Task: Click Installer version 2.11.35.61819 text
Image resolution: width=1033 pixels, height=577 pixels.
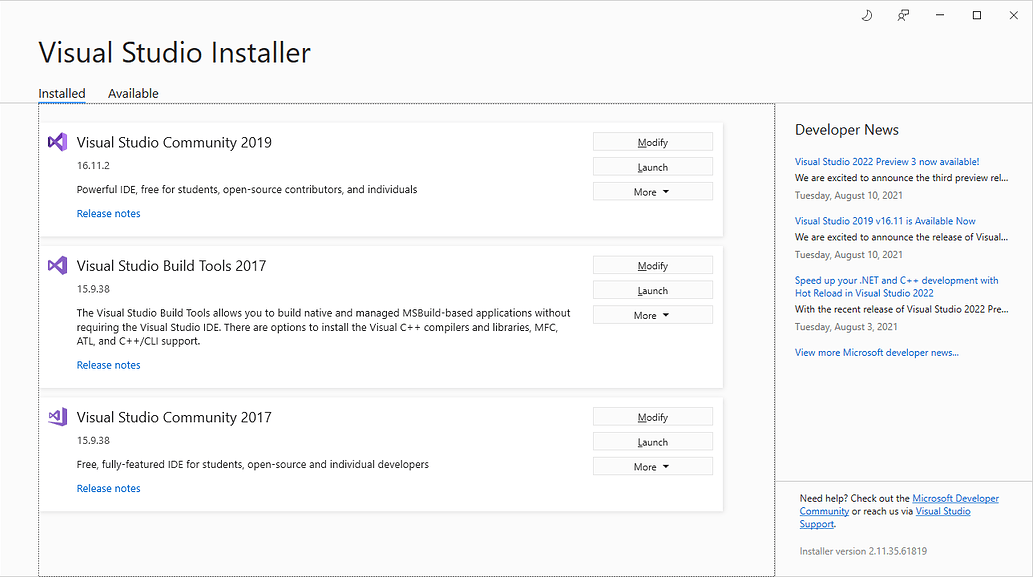Action: point(863,551)
